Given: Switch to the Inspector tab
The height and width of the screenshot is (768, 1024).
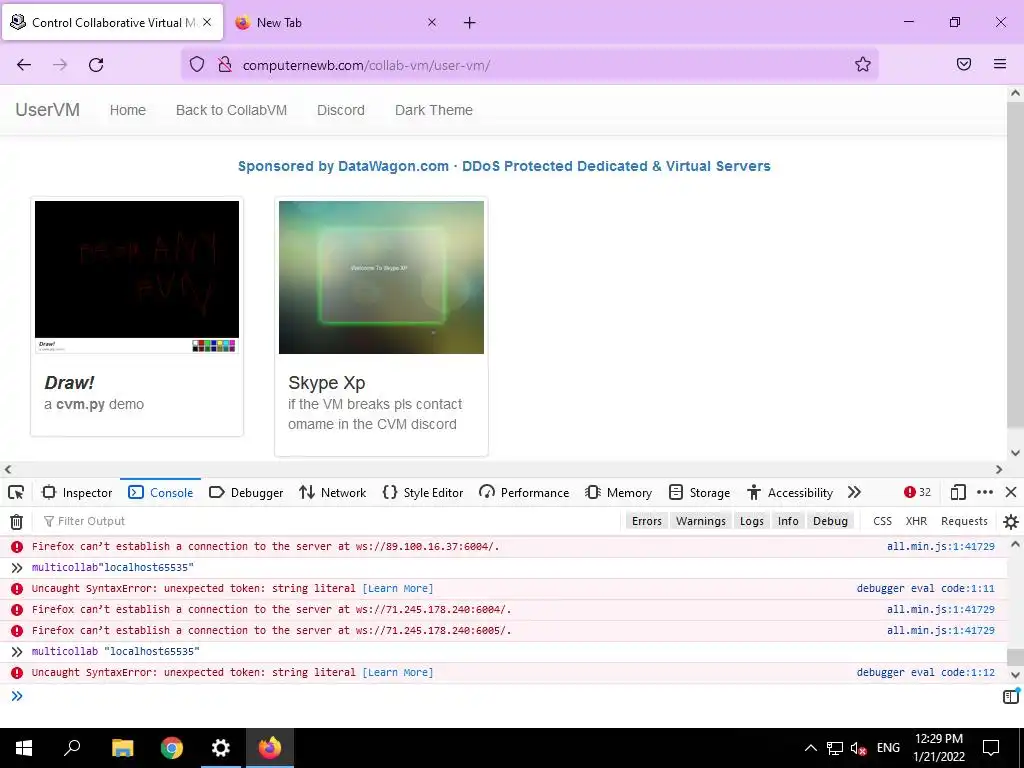Looking at the screenshot, I should (77, 492).
